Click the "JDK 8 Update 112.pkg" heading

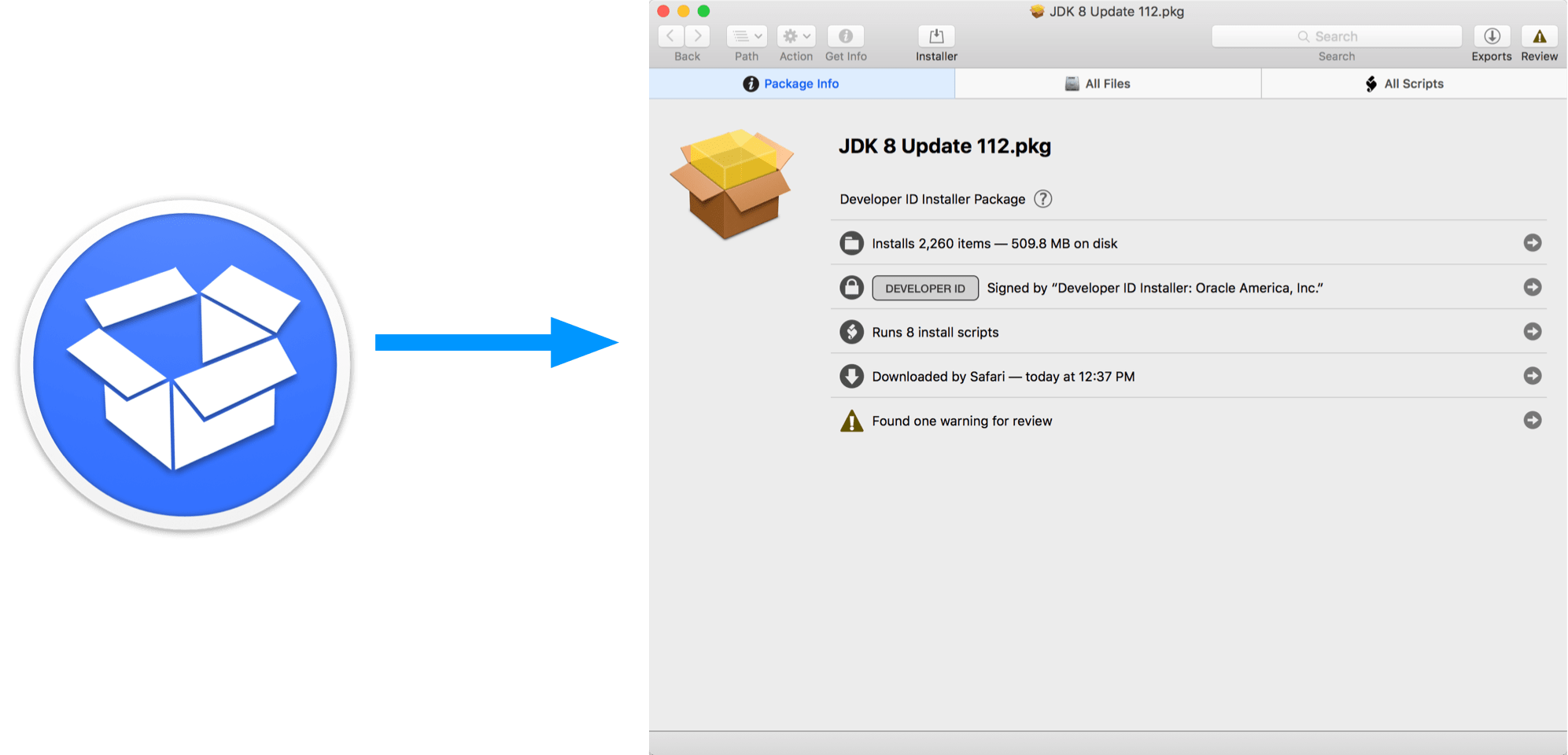945,146
